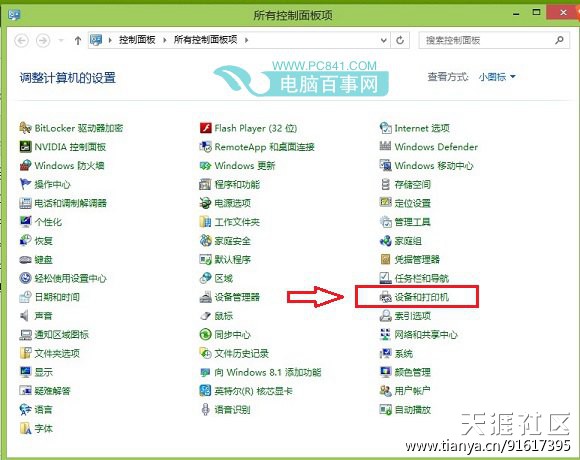Click the search magnifier button
Viewport: 580px width, 460px height.
(559, 40)
